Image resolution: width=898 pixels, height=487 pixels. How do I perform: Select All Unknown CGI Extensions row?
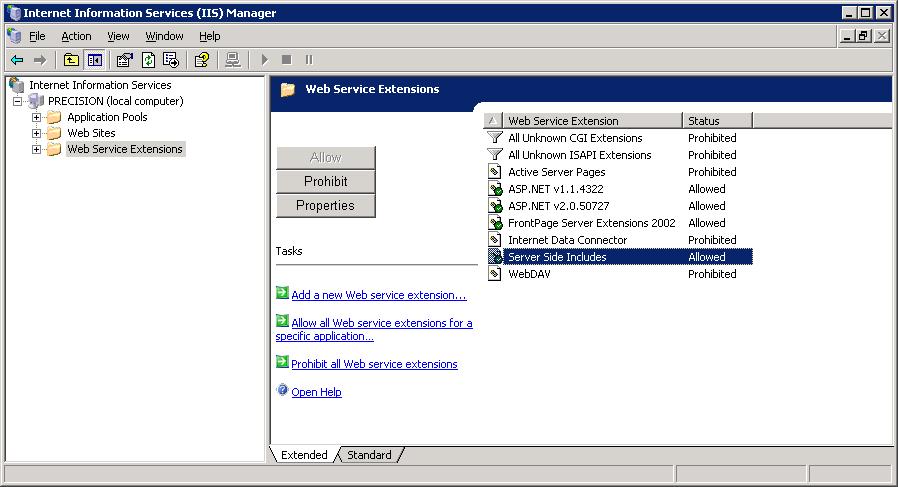(619, 138)
